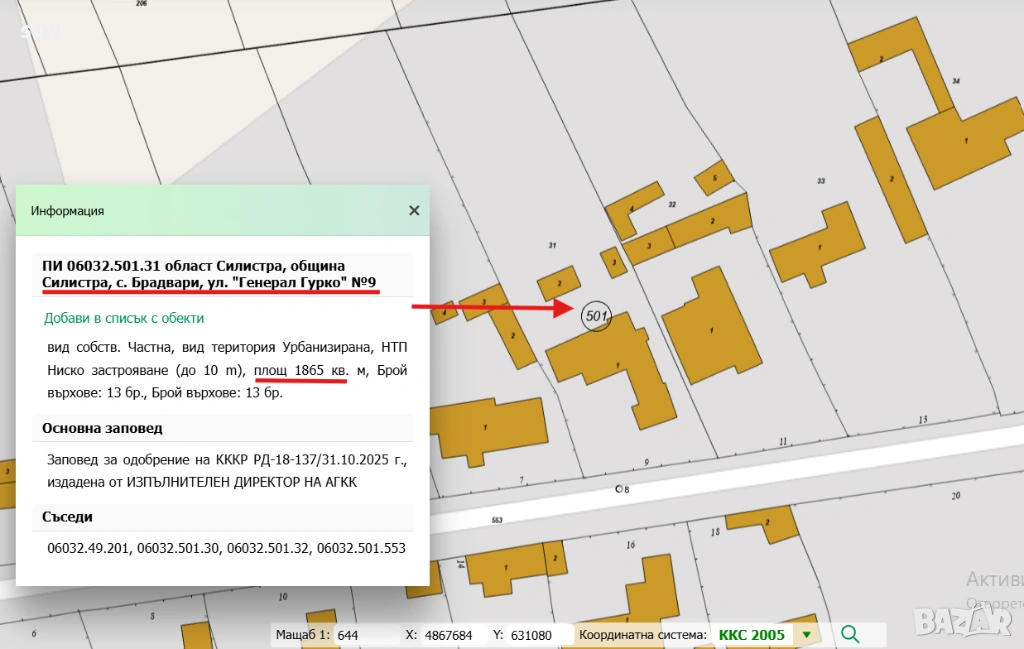Click the ПИ 06032.501.31 parcel heading
Viewport: 1024px width, 649px height.
click(x=193, y=265)
